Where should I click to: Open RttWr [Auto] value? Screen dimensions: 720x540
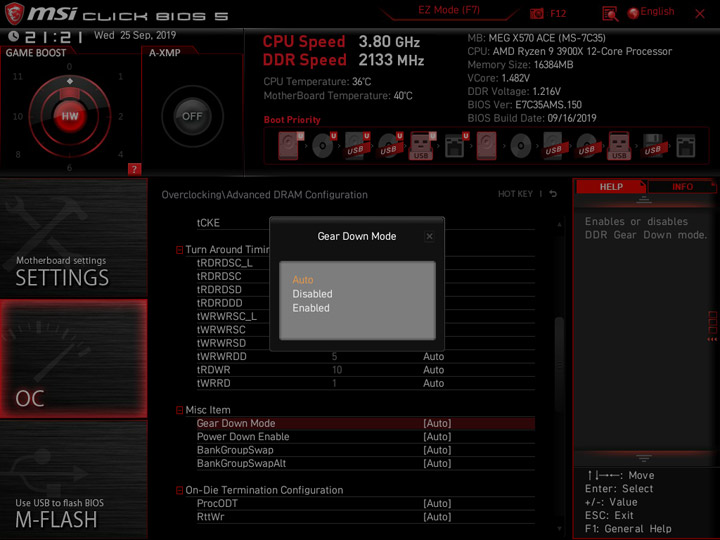pyautogui.click(x=437, y=517)
